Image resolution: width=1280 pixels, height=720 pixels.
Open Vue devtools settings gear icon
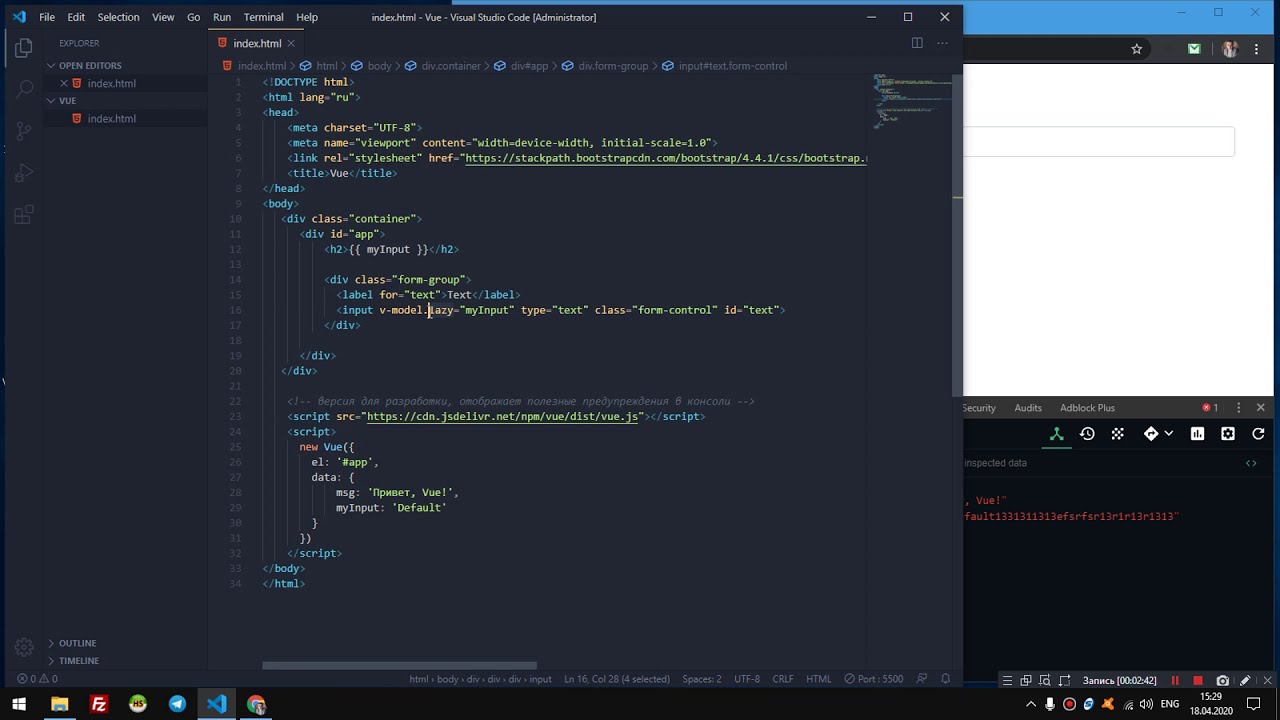[x=1228, y=433]
